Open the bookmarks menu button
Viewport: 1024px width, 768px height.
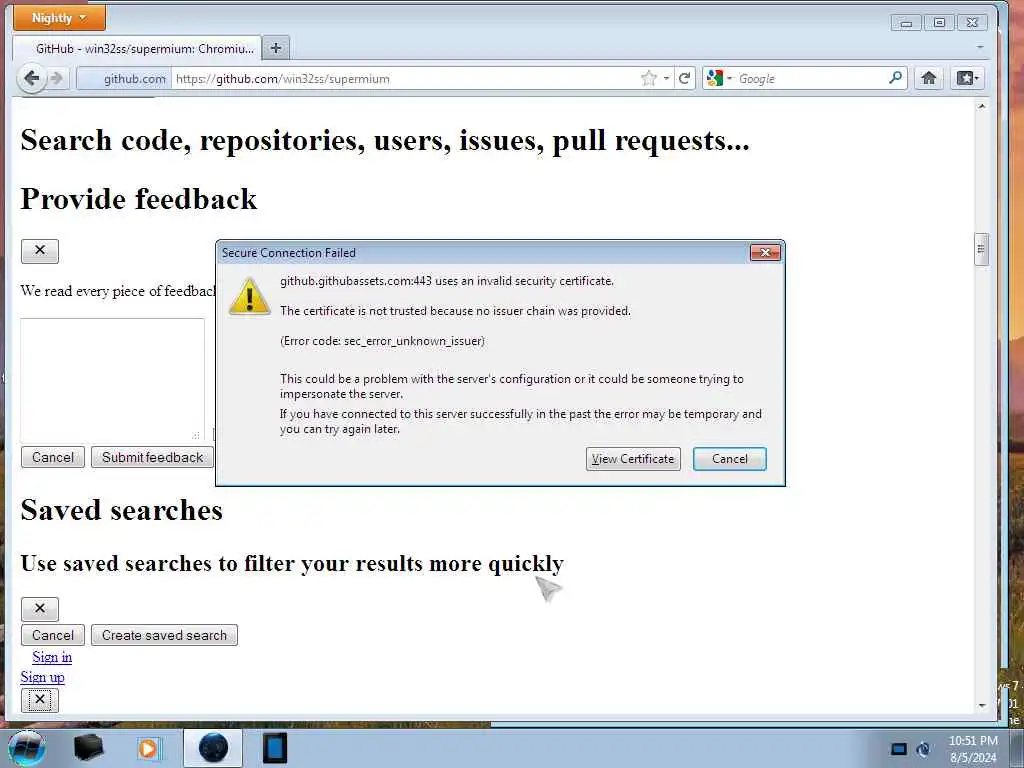click(967, 78)
